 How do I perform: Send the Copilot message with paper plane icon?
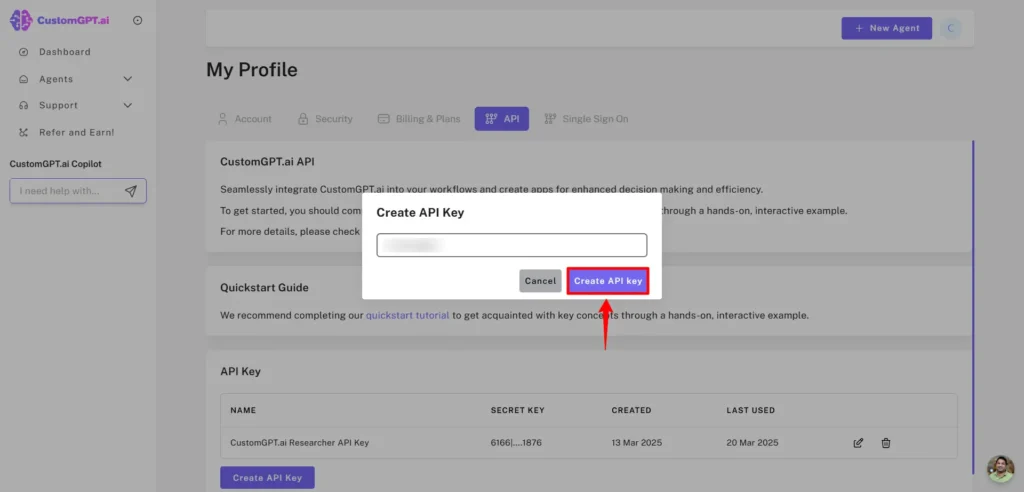click(131, 191)
